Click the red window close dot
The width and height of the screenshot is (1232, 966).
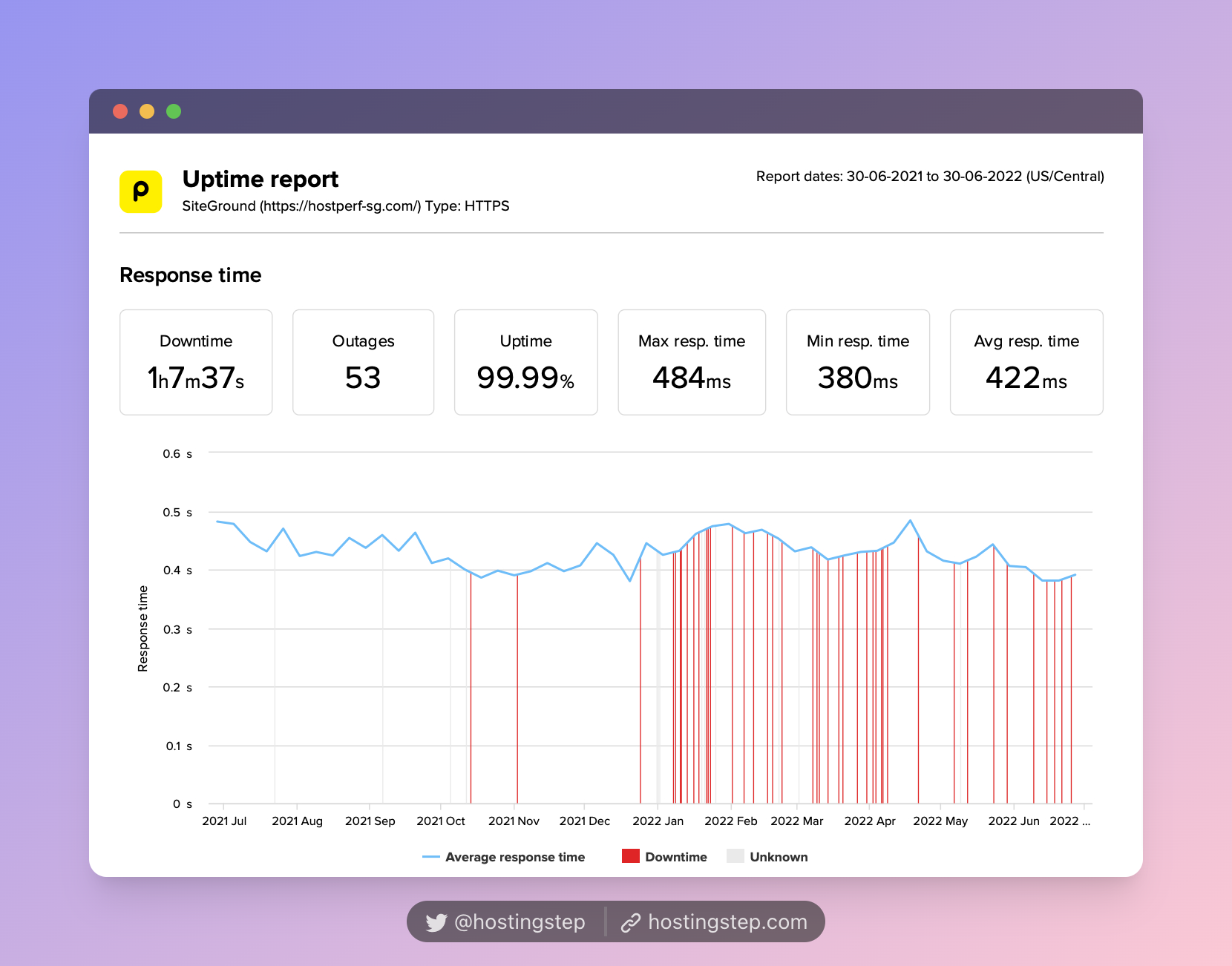(120, 111)
